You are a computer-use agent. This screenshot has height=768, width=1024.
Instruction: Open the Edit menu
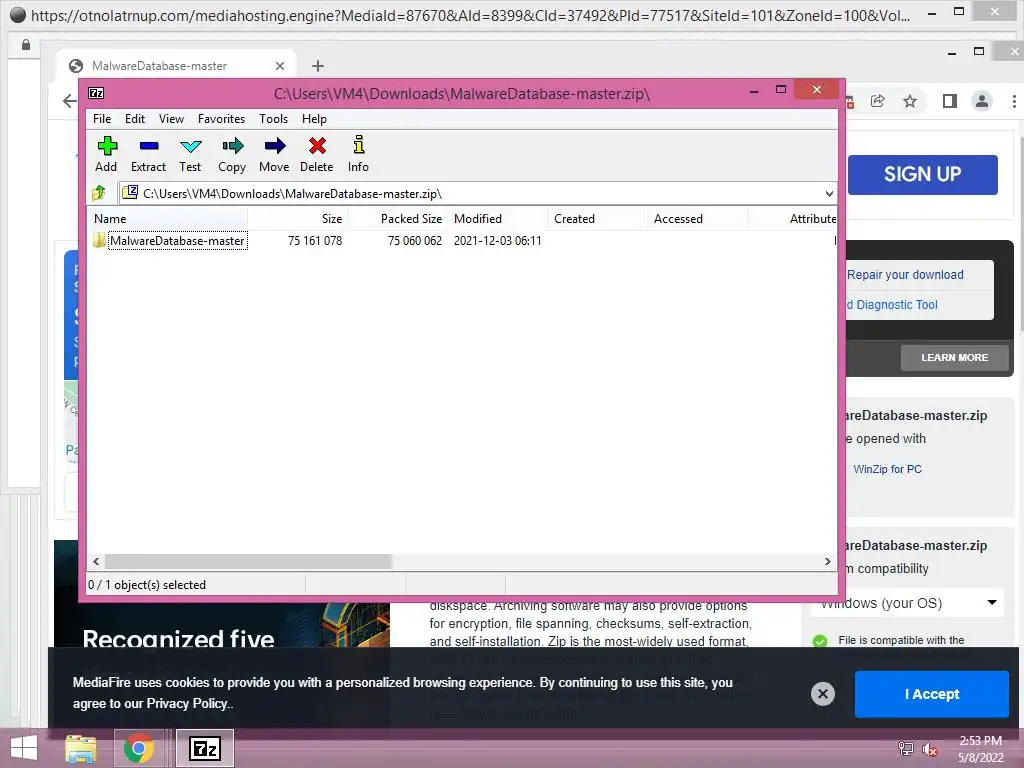click(135, 119)
